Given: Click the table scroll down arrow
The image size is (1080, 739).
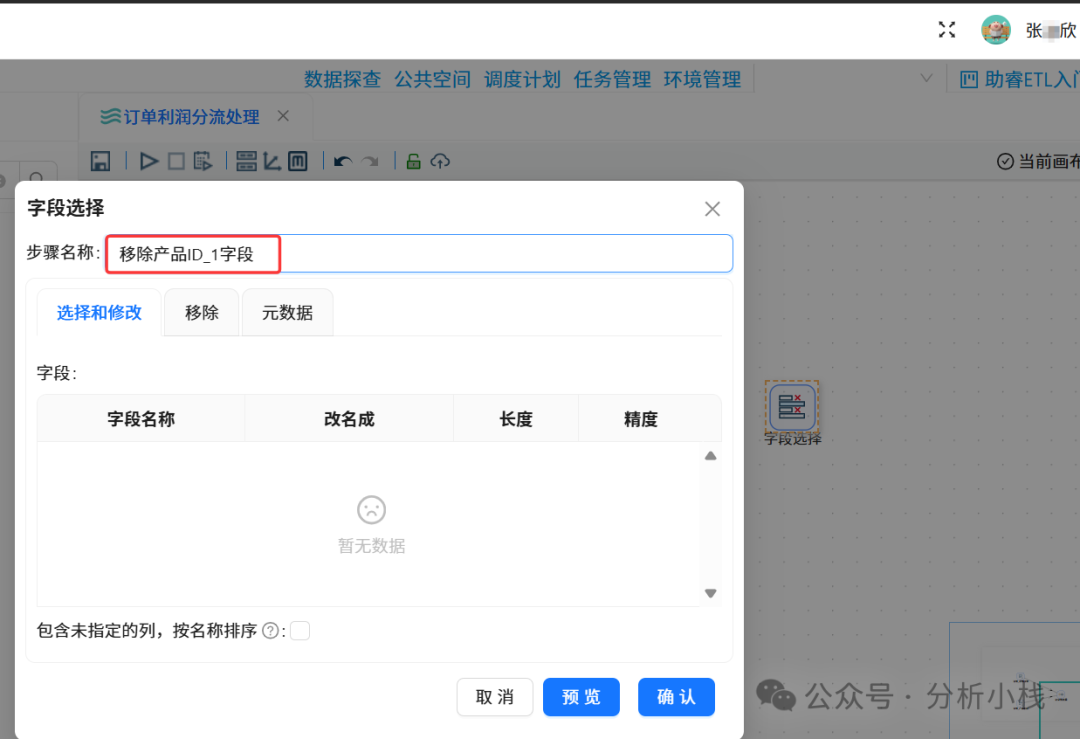Looking at the screenshot, I should (711, 593).
